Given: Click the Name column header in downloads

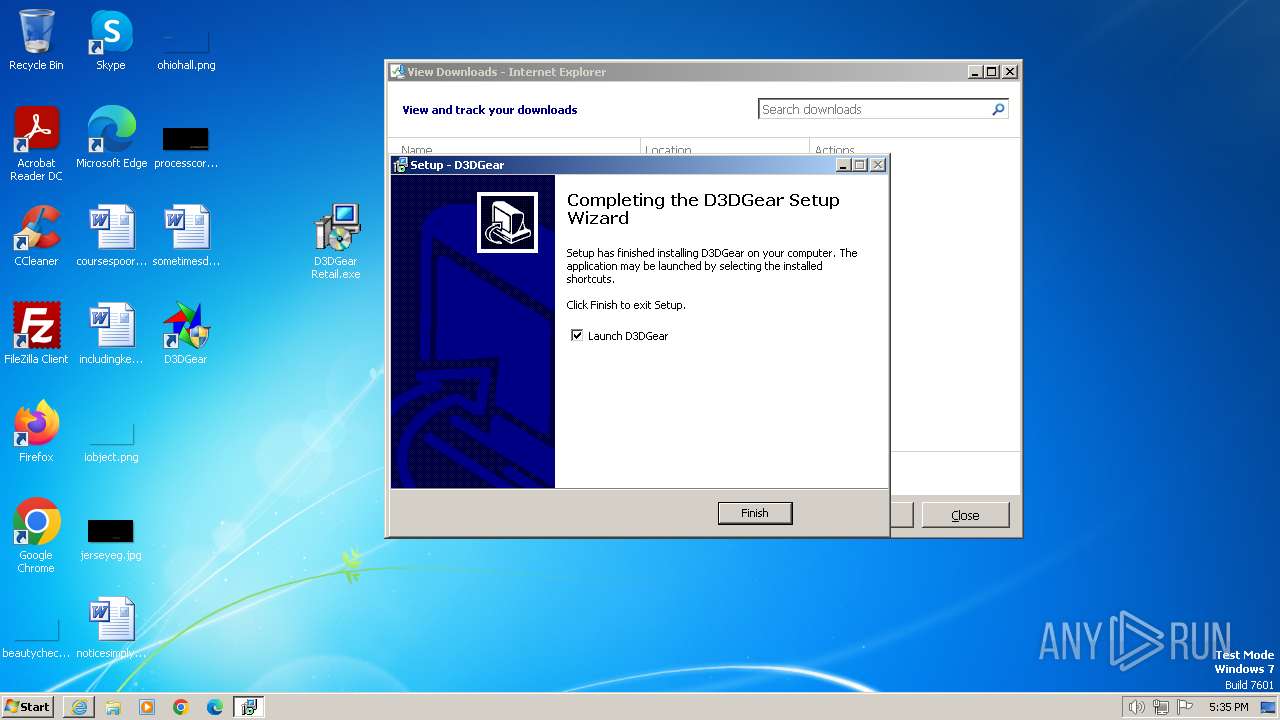Looking at the screenshot, I should click(514, 149).
